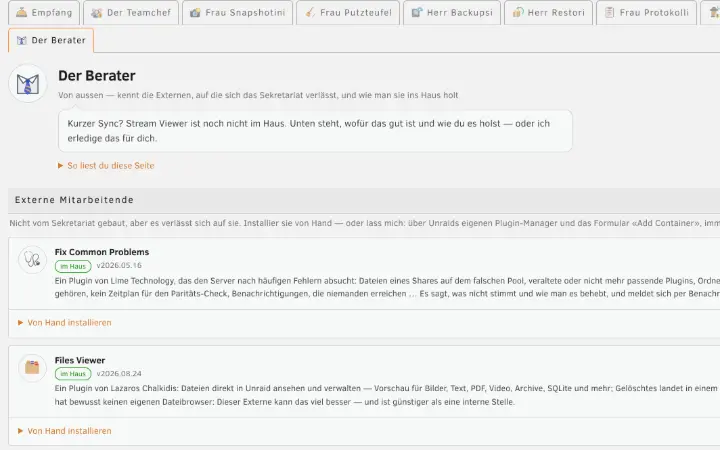Image resolution: width=720 pixels, height=450 pixels.
Task: Click the tie icon on Der Berater tab
Action: point(22,40)
